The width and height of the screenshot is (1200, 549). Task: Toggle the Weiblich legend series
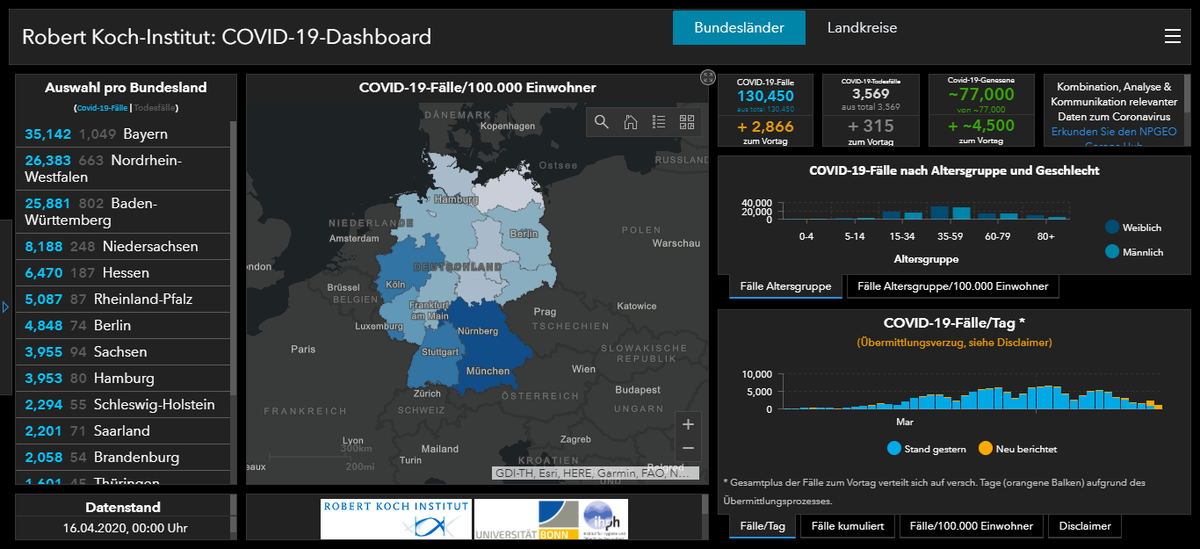tap(1133, 228)
